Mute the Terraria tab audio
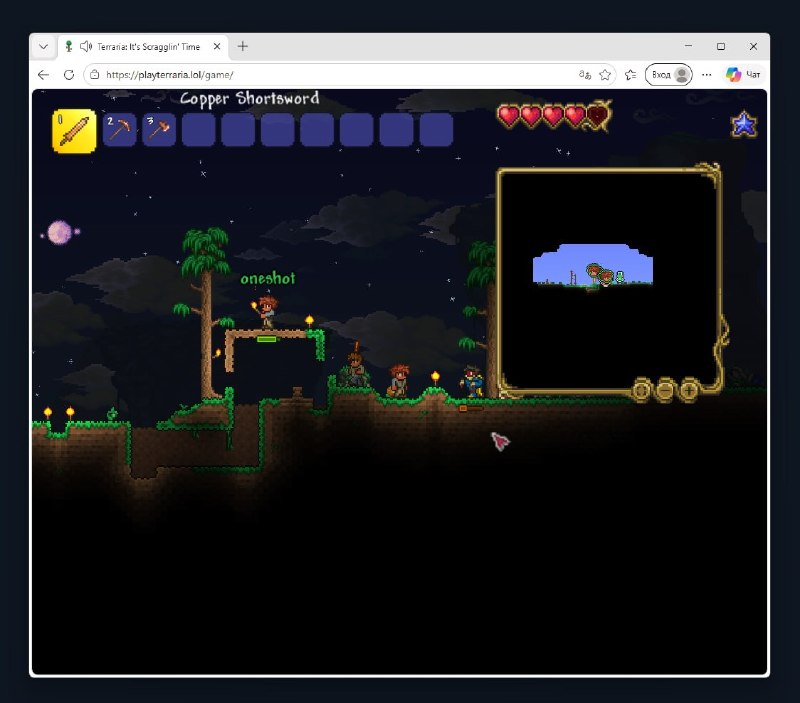The width and height of the screenshot is (800, 703). coord(86,46)
